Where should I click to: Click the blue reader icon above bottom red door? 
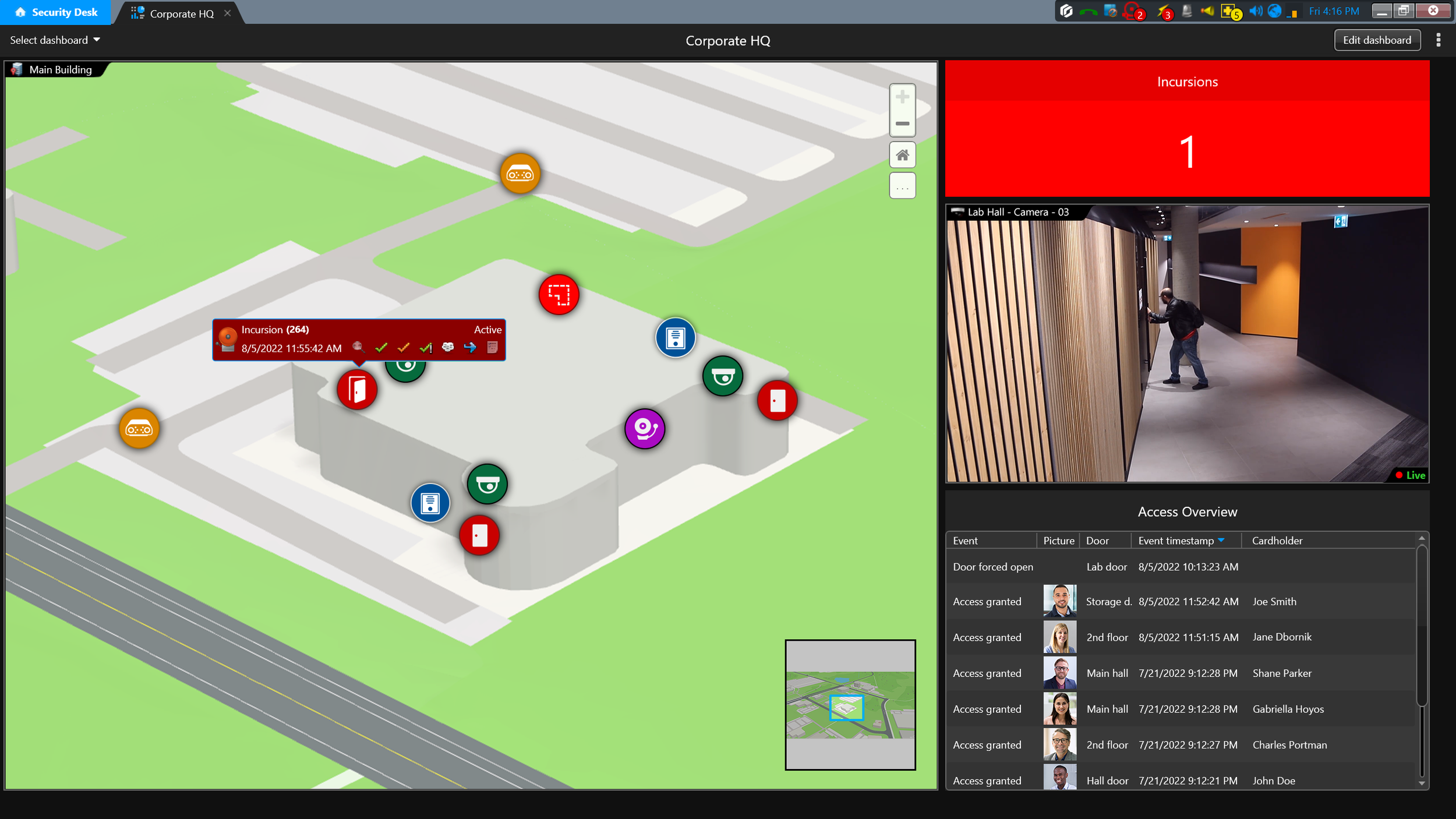[x=430, y=503]
